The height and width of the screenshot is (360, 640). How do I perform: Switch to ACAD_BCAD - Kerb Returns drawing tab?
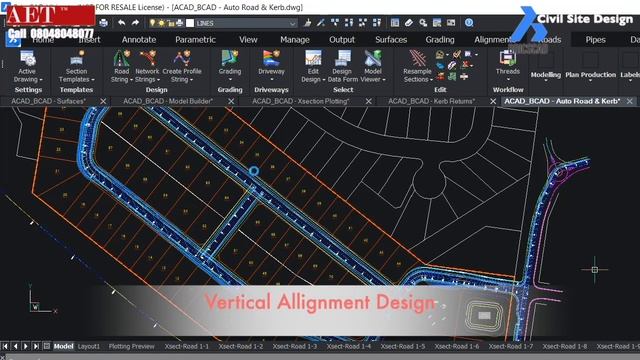(431, 101)
